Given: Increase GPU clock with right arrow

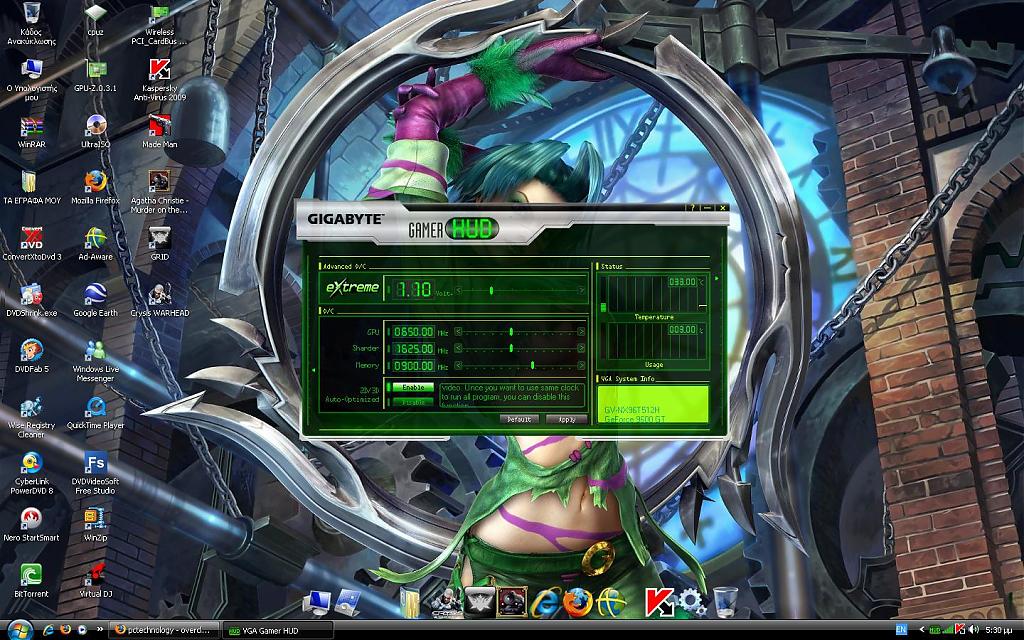Looking at the screenshot, I should pos(581,332).
